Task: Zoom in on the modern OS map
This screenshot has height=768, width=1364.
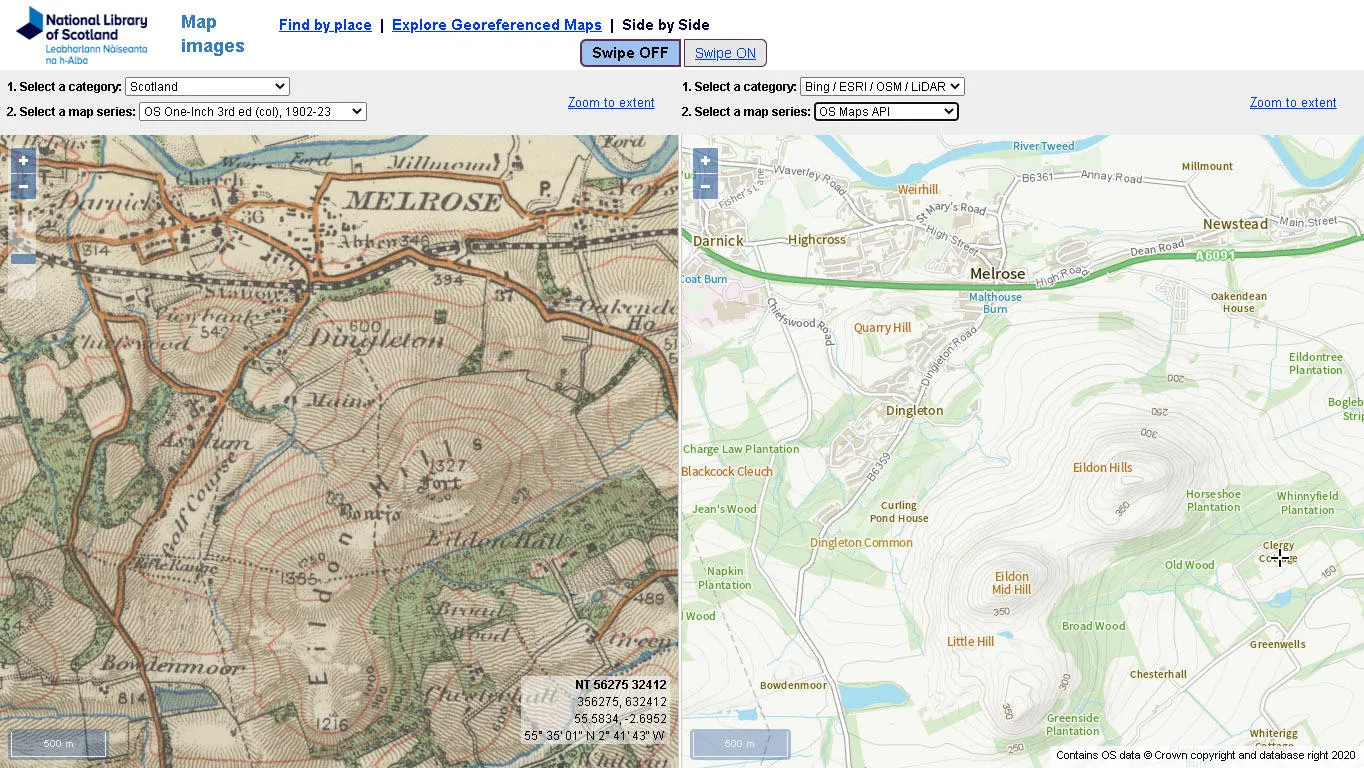Action: click(704, 160)
